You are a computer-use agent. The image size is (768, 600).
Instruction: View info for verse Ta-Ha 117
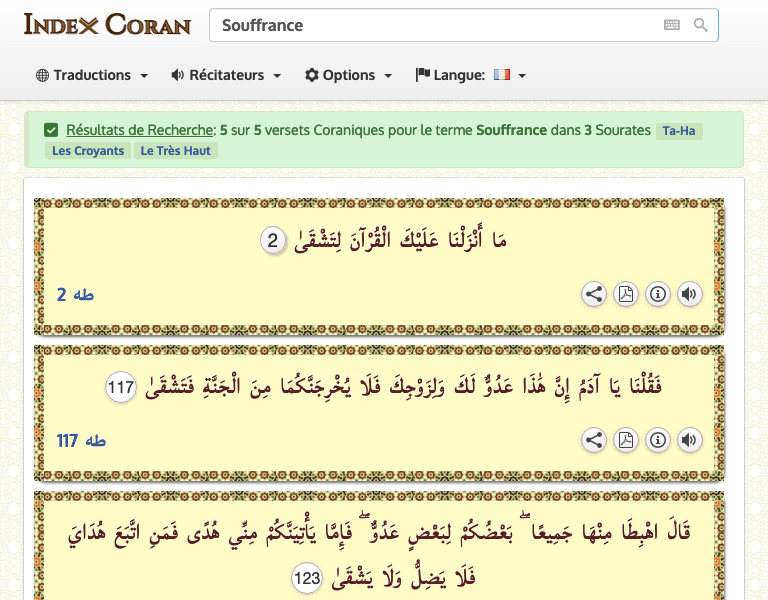click(657, 440)
